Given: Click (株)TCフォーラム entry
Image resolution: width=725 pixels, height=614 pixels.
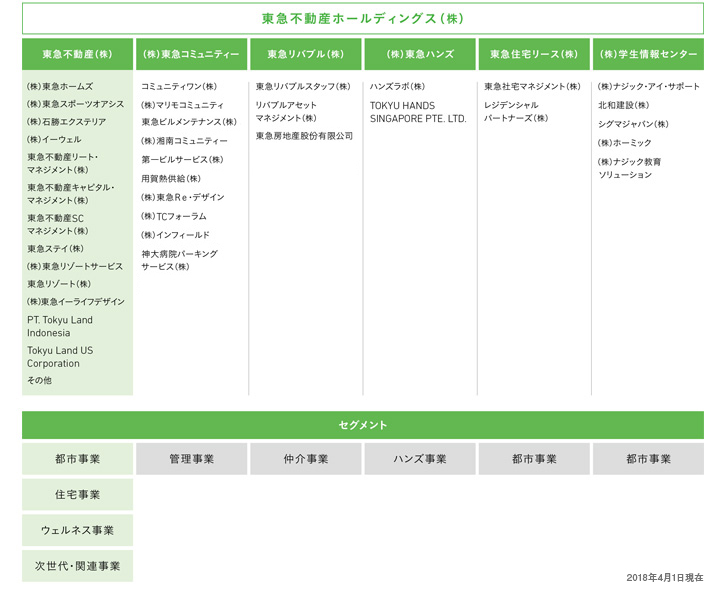Looking at the screenshot, I should (173, 216).
